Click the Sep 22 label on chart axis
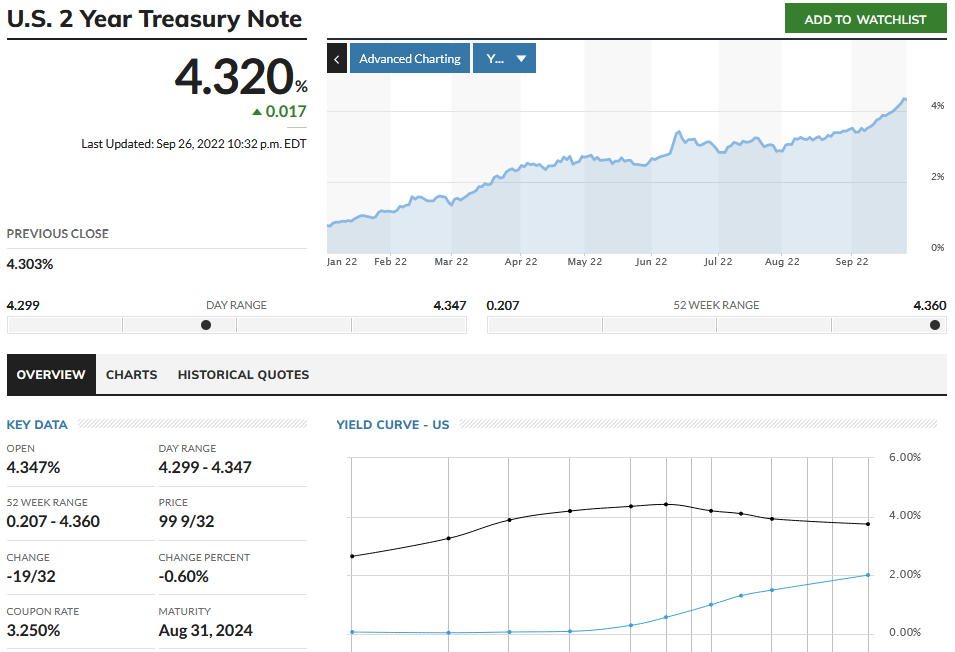955x652 pixels. coord(851,262)
